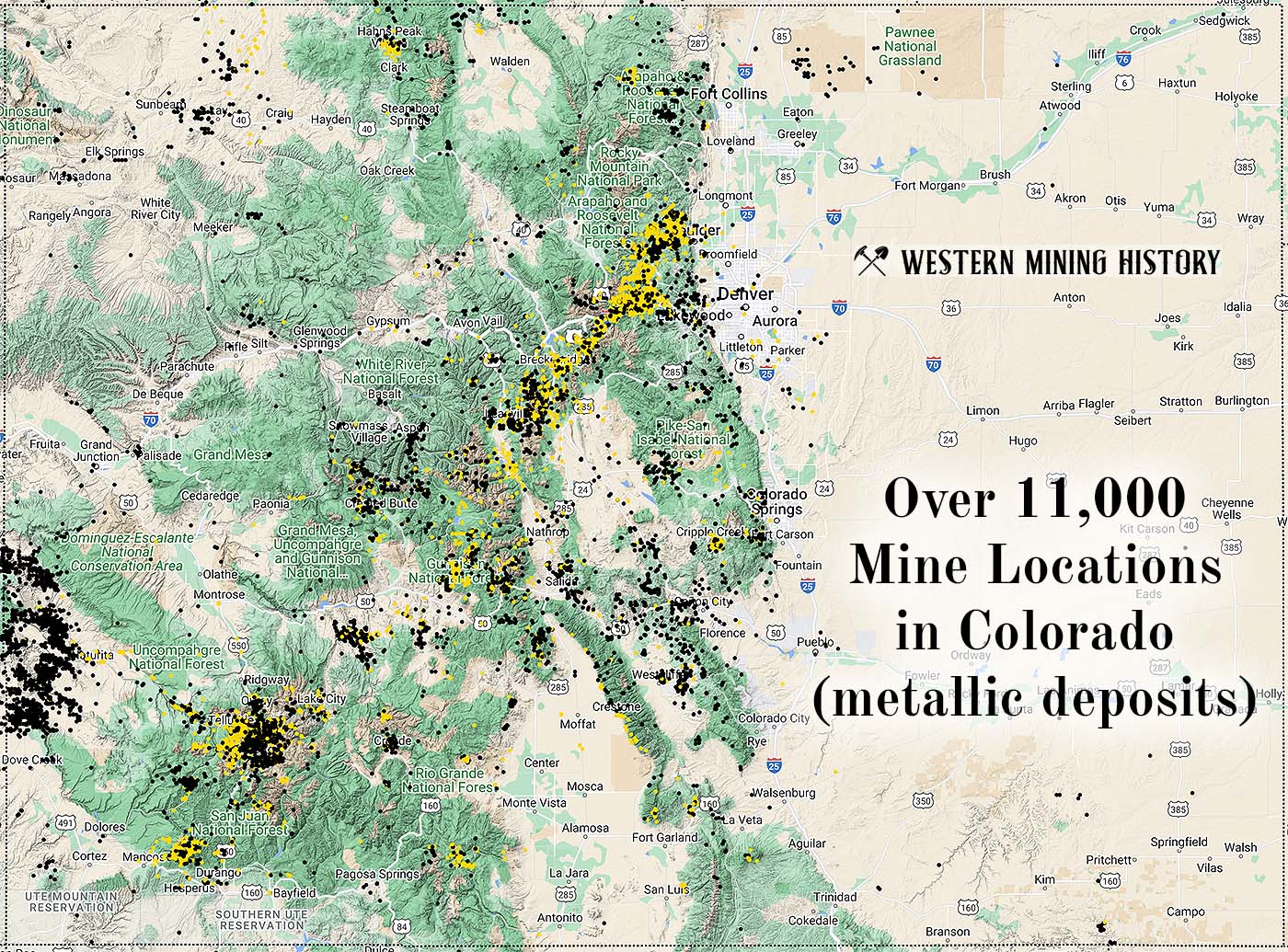Click the Trinidad town label
The width and height of the screenshot is (1288, 952).
[834, 897]
